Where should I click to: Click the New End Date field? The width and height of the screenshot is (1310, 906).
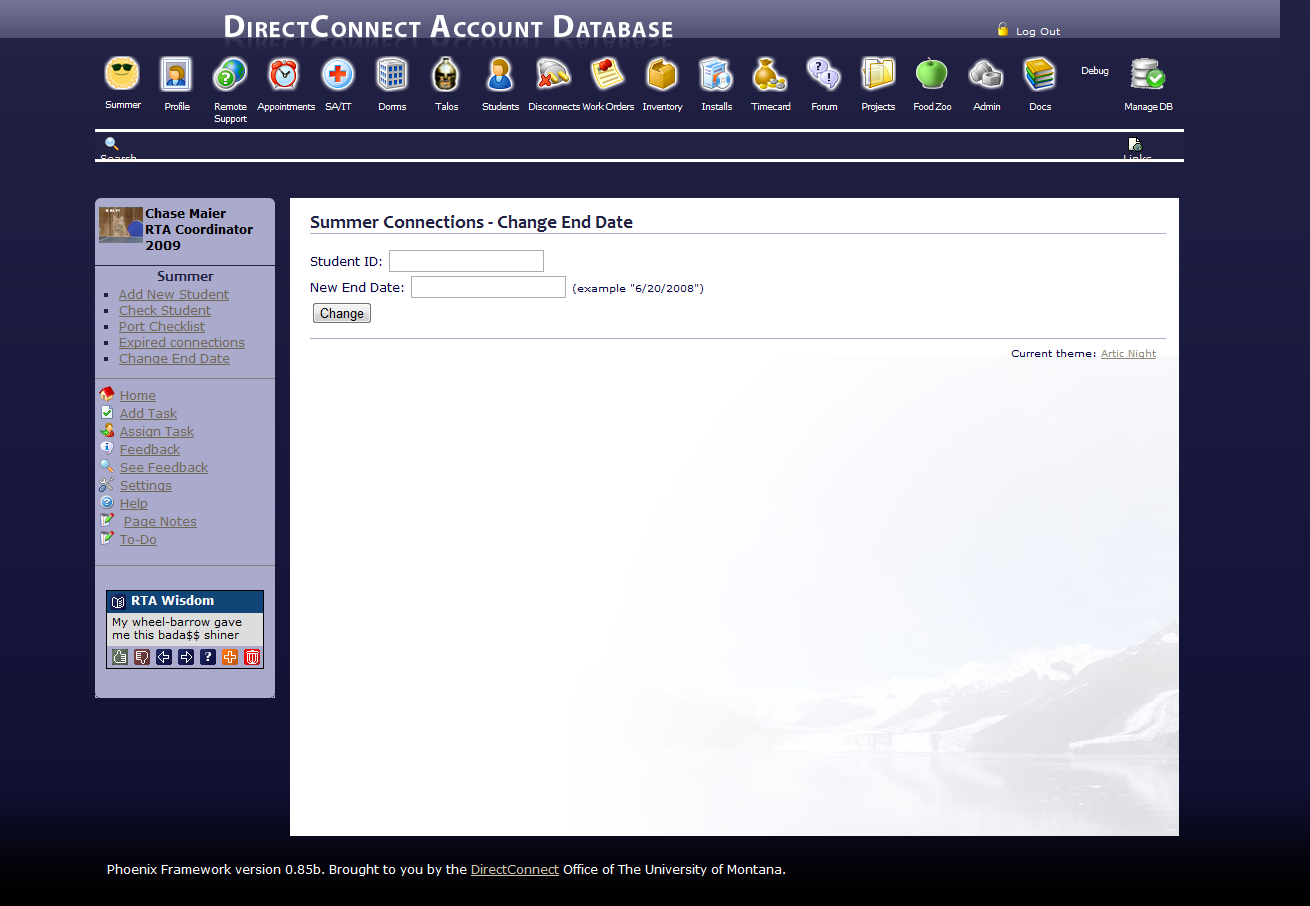[488, 287]
